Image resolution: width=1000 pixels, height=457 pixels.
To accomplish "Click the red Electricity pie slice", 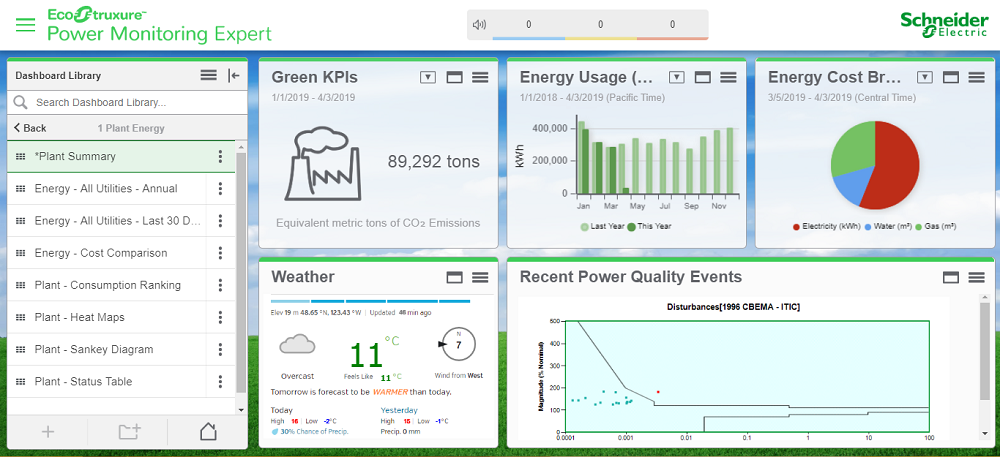I will [x=896, y=166].
